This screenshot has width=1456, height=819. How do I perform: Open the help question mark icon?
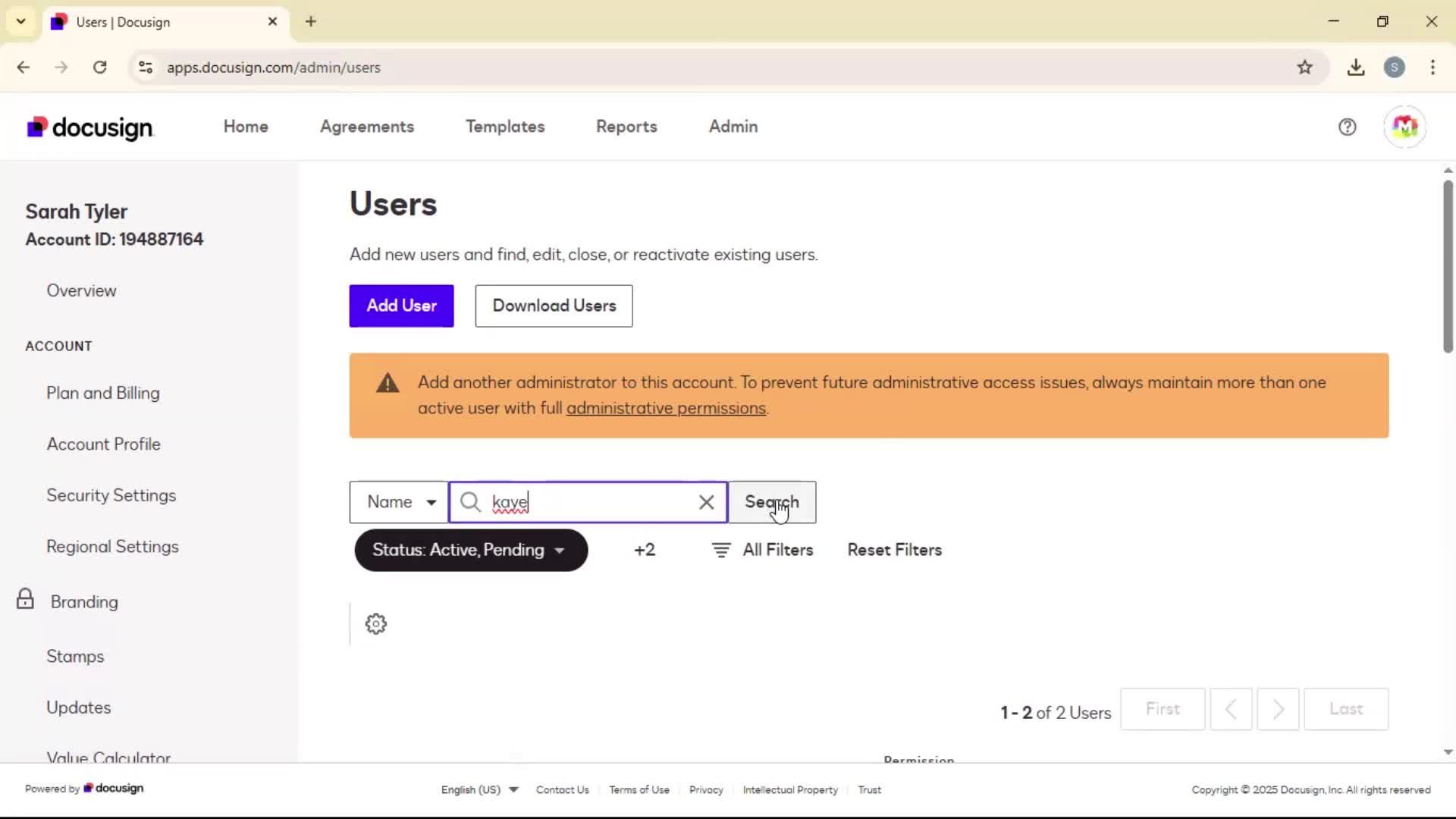point(1347,127)
